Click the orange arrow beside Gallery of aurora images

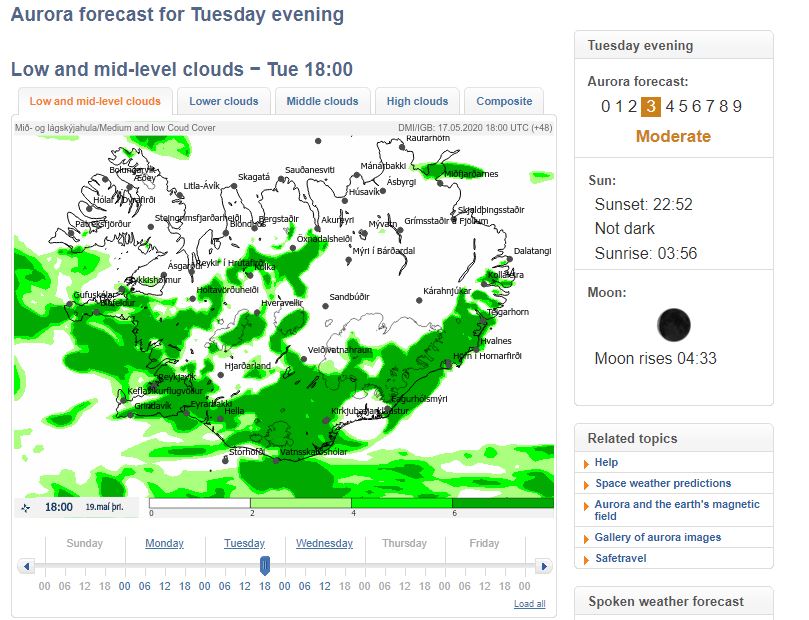(x=586, y=539)
